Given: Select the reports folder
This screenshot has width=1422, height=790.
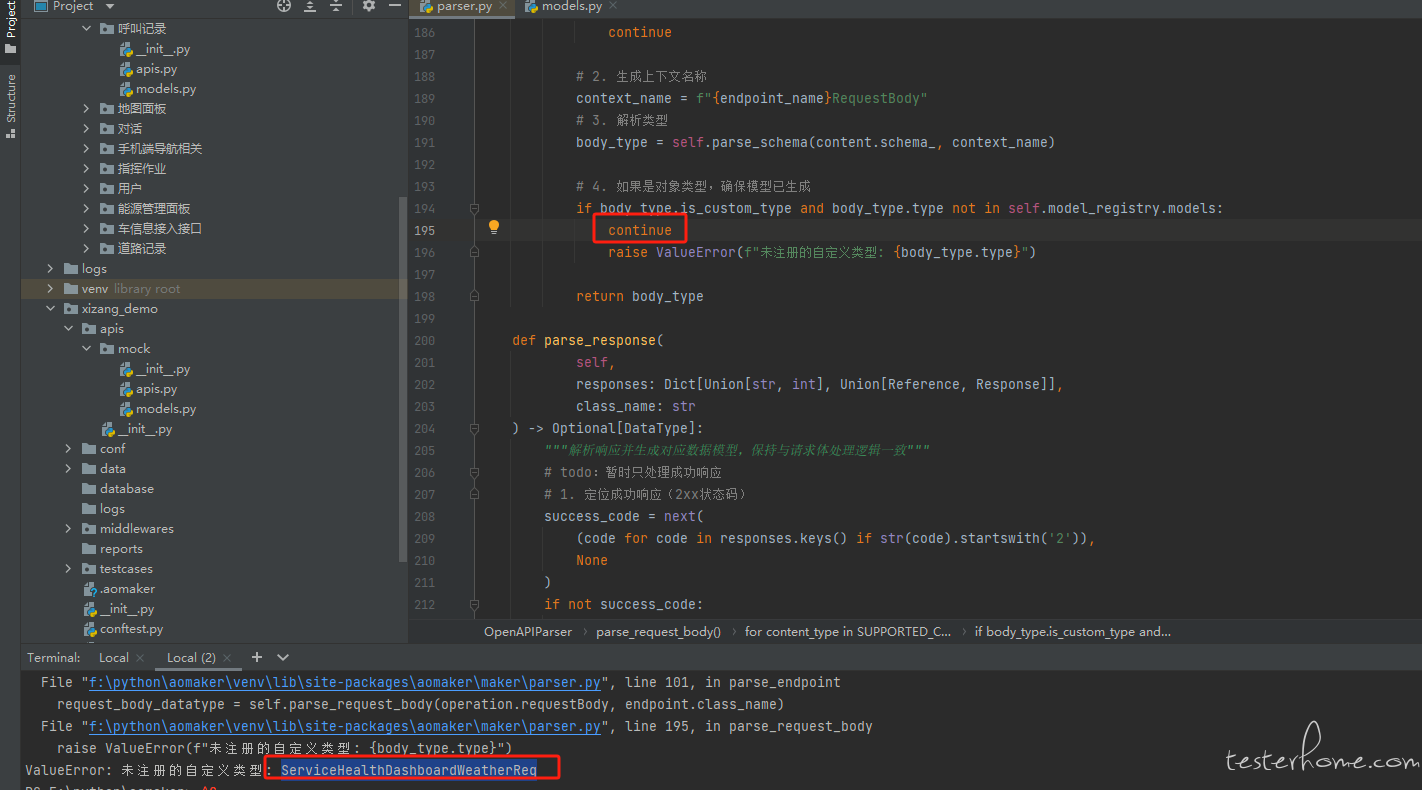Looking at the screenshot, I should [121, 549].
